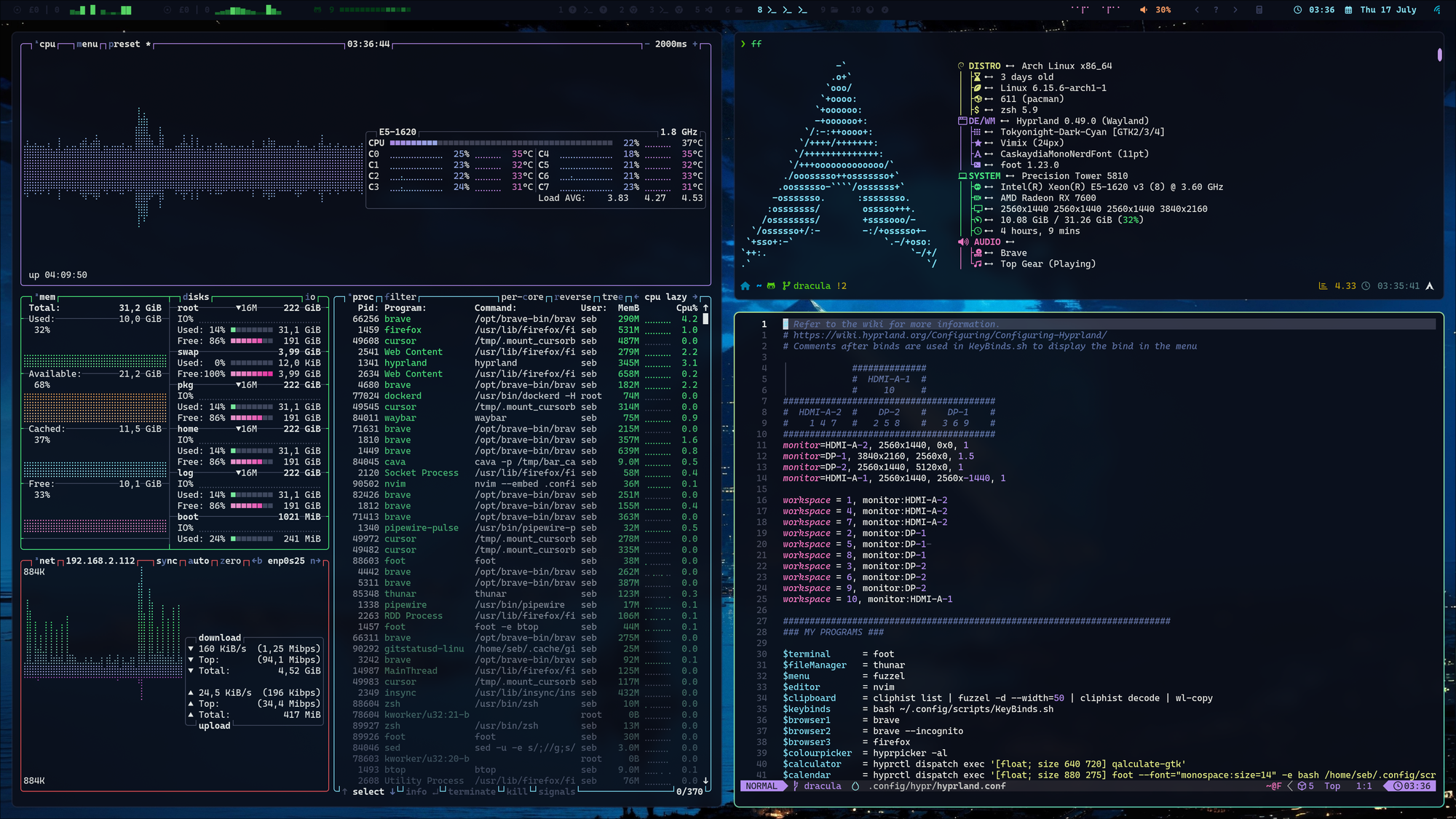Open btop preset selector

click(124, 44)
